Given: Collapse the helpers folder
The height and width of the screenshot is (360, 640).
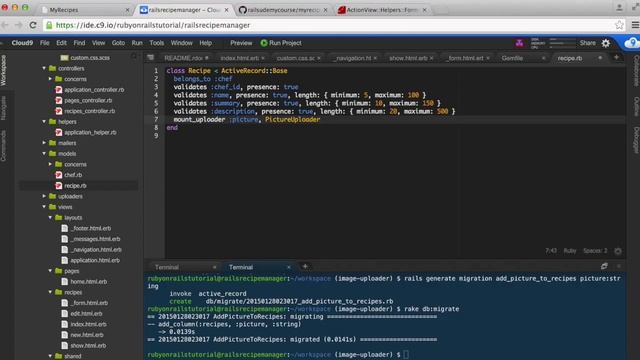Looking at the screenshot, I should click(x=44, y=122).
